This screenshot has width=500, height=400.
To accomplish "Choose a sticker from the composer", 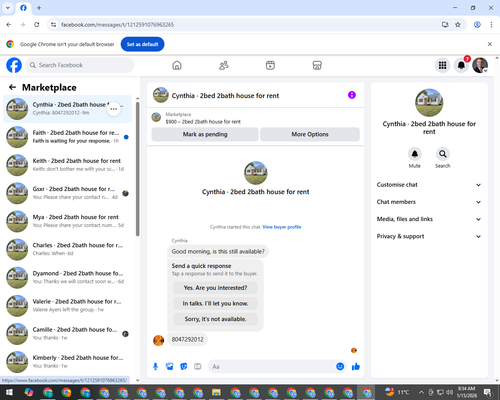I will [184, 367].
